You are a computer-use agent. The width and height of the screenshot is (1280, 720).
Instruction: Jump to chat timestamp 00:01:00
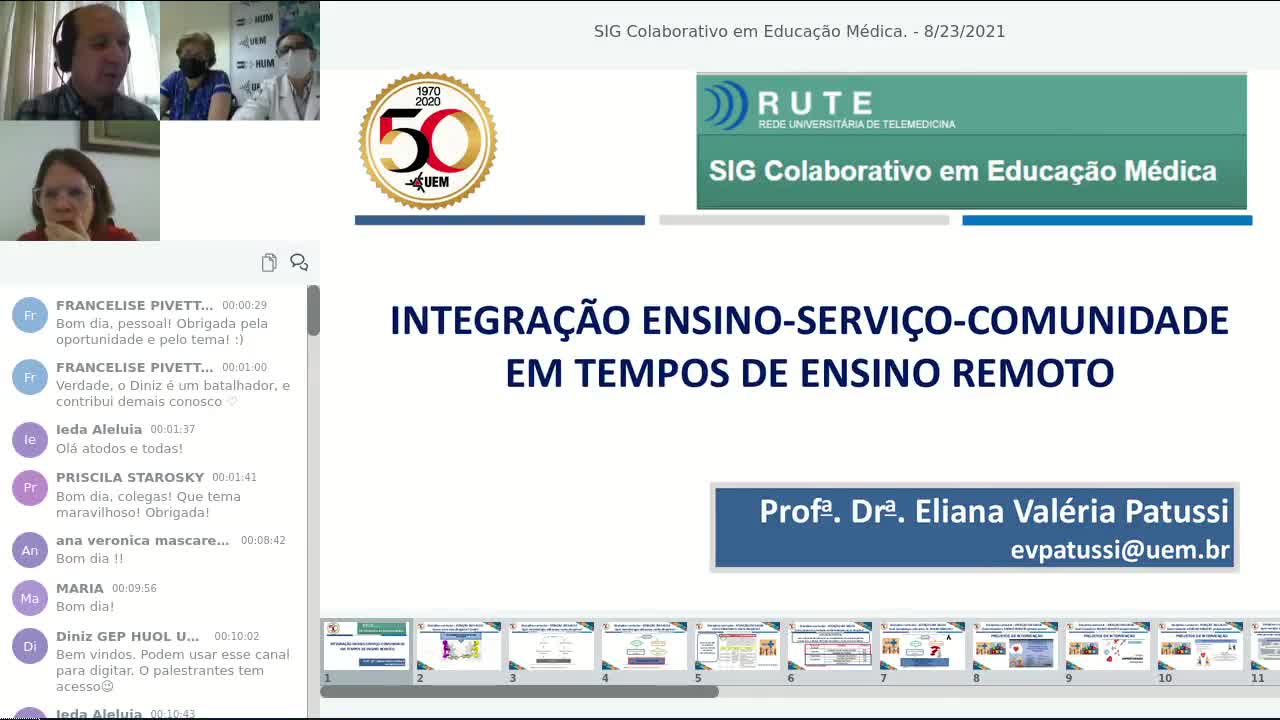(x=244, y=368)
